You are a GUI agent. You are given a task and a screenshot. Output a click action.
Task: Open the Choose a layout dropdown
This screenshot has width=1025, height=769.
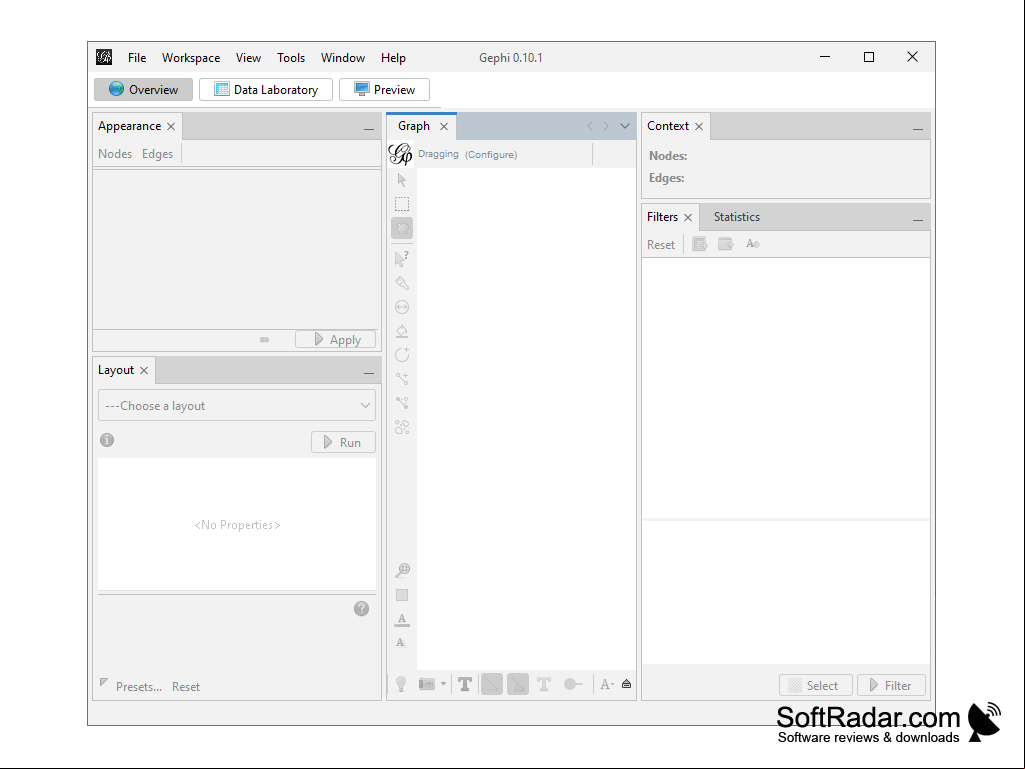coord(237,405)
